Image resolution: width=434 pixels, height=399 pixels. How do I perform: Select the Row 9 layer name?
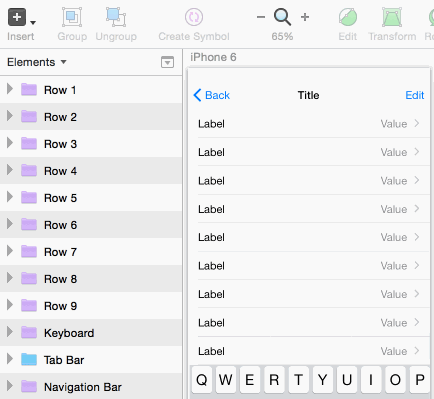coord(60,306)
